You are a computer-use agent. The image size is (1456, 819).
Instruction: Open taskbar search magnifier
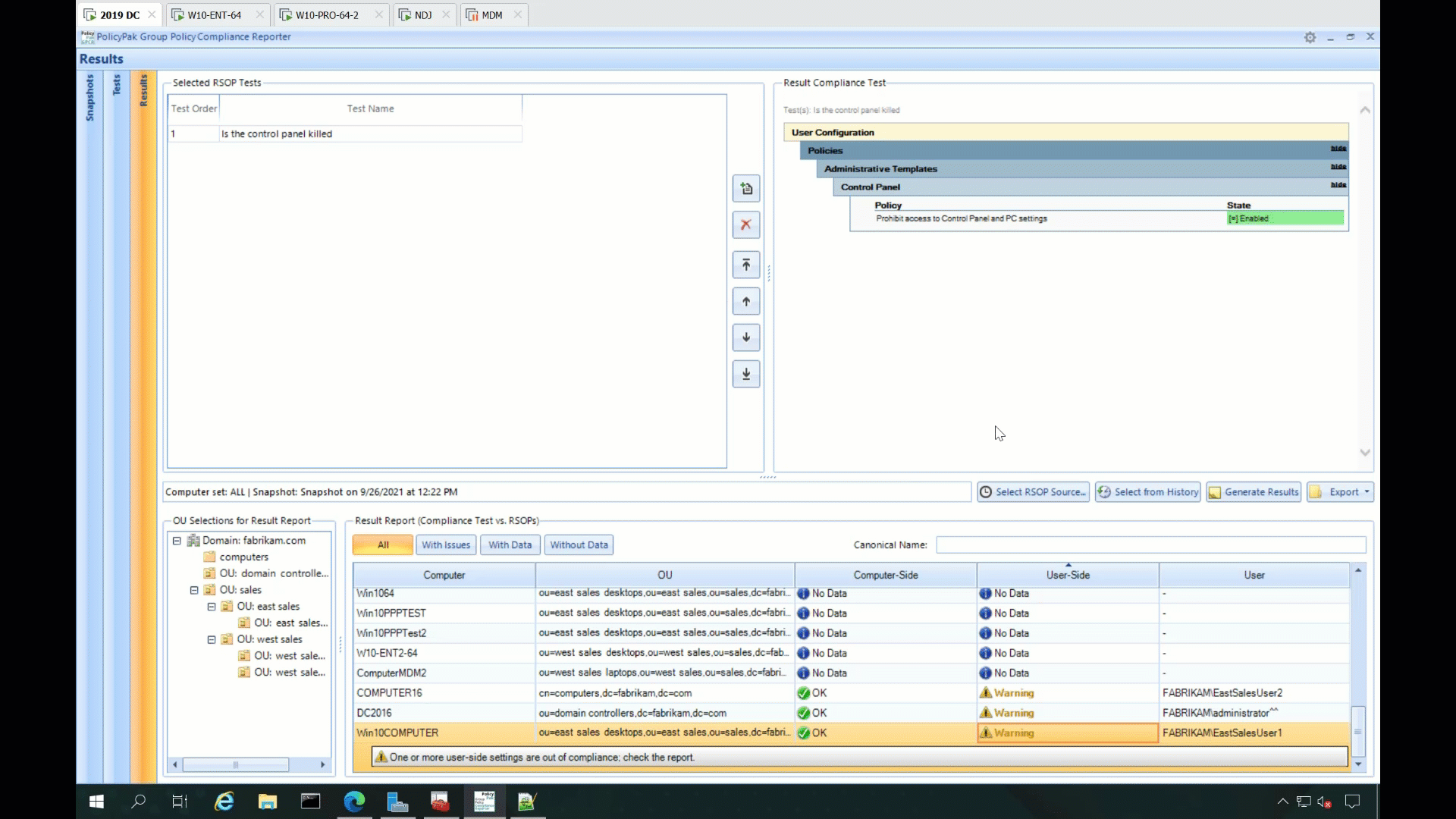click(x=139, y=802)
